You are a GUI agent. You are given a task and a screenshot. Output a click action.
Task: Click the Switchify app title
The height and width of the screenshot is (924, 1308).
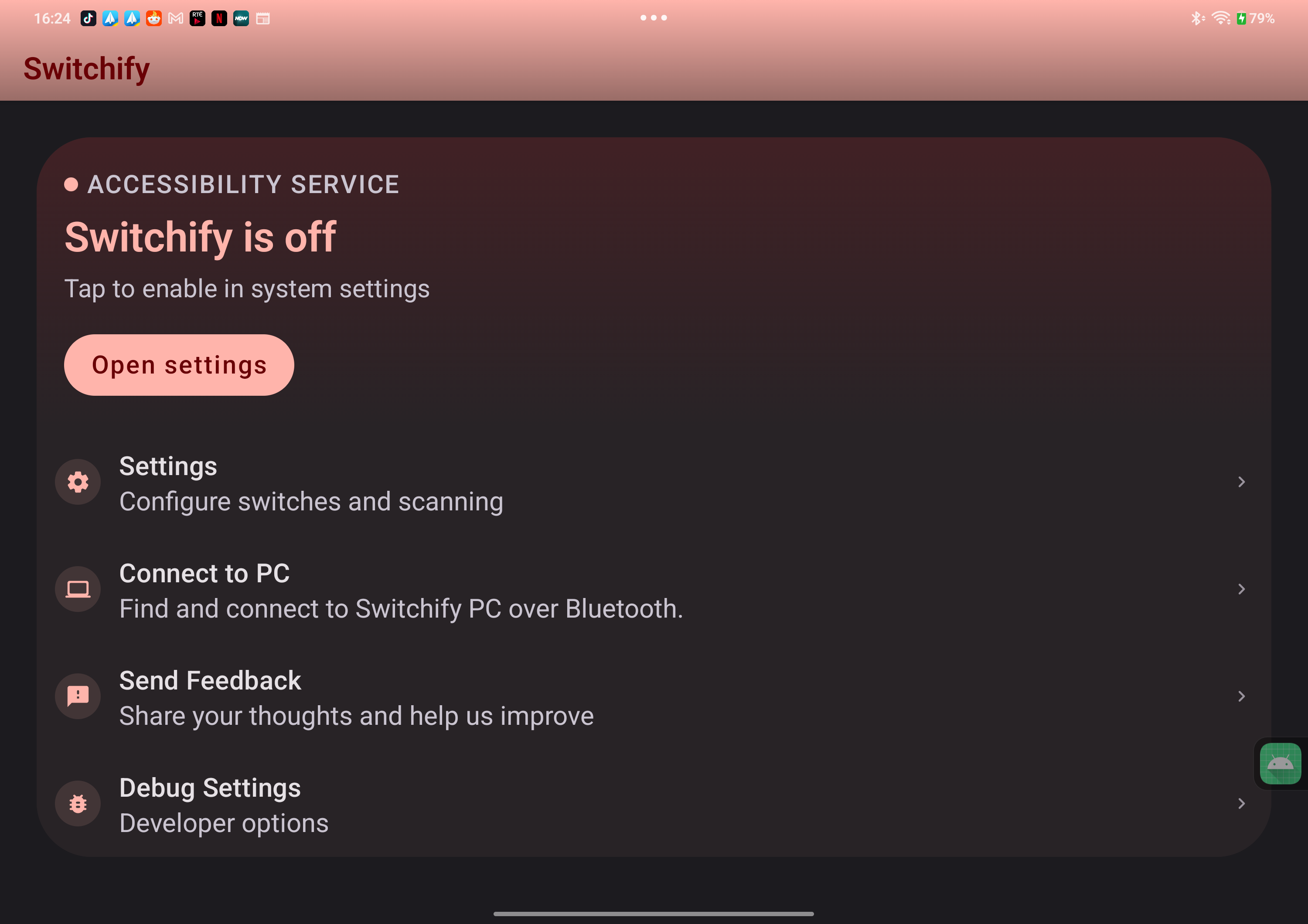point(87,69)
